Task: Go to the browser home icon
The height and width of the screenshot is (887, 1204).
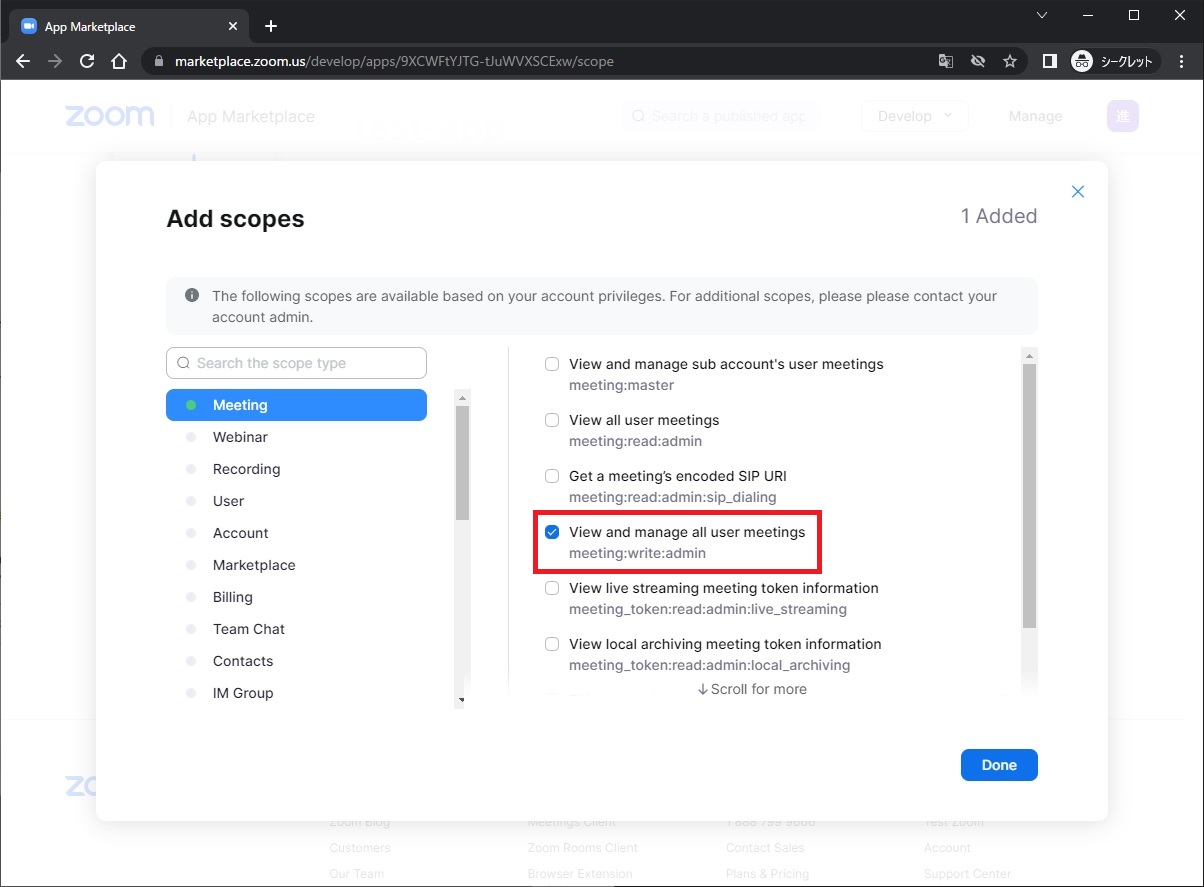Action: (119, 61)
